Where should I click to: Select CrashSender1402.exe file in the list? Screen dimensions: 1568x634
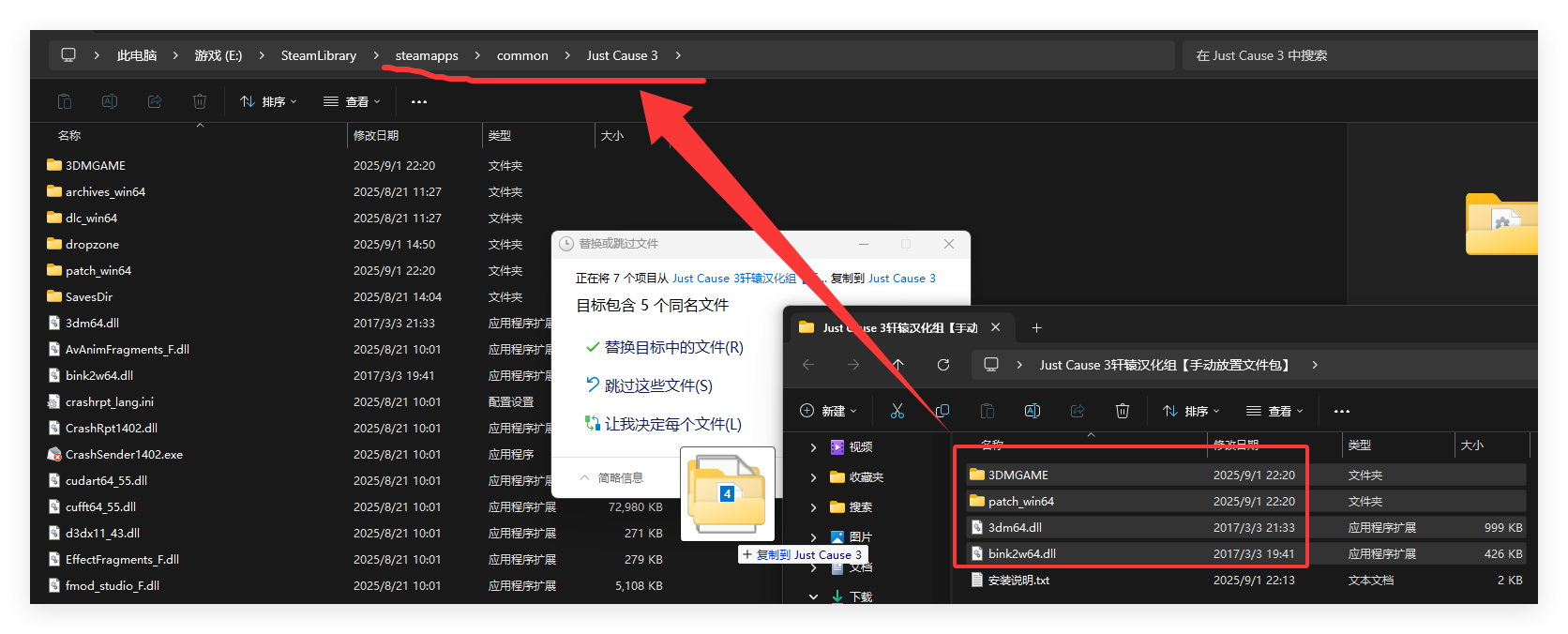[124, 454]
